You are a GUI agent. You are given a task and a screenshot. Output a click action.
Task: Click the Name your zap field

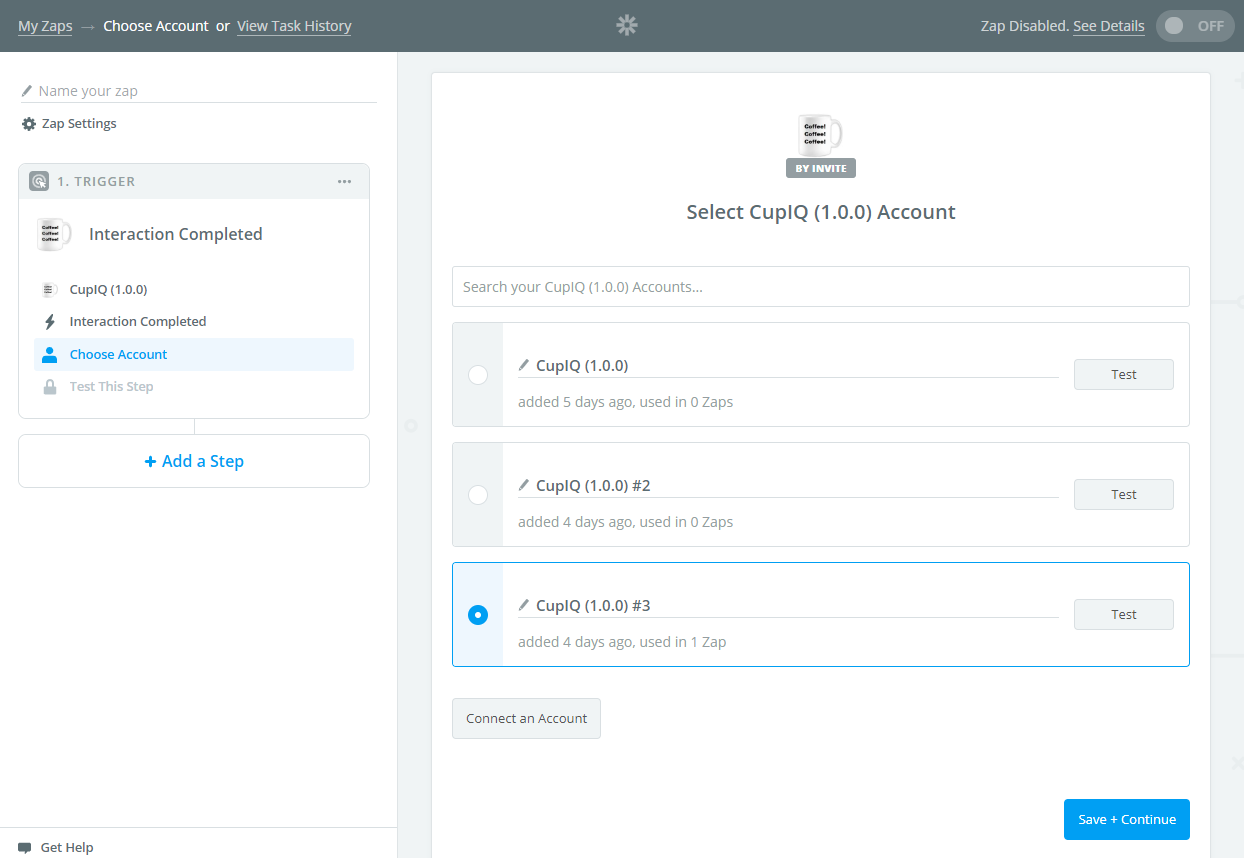pyautogui.click(x=199, y=91)
